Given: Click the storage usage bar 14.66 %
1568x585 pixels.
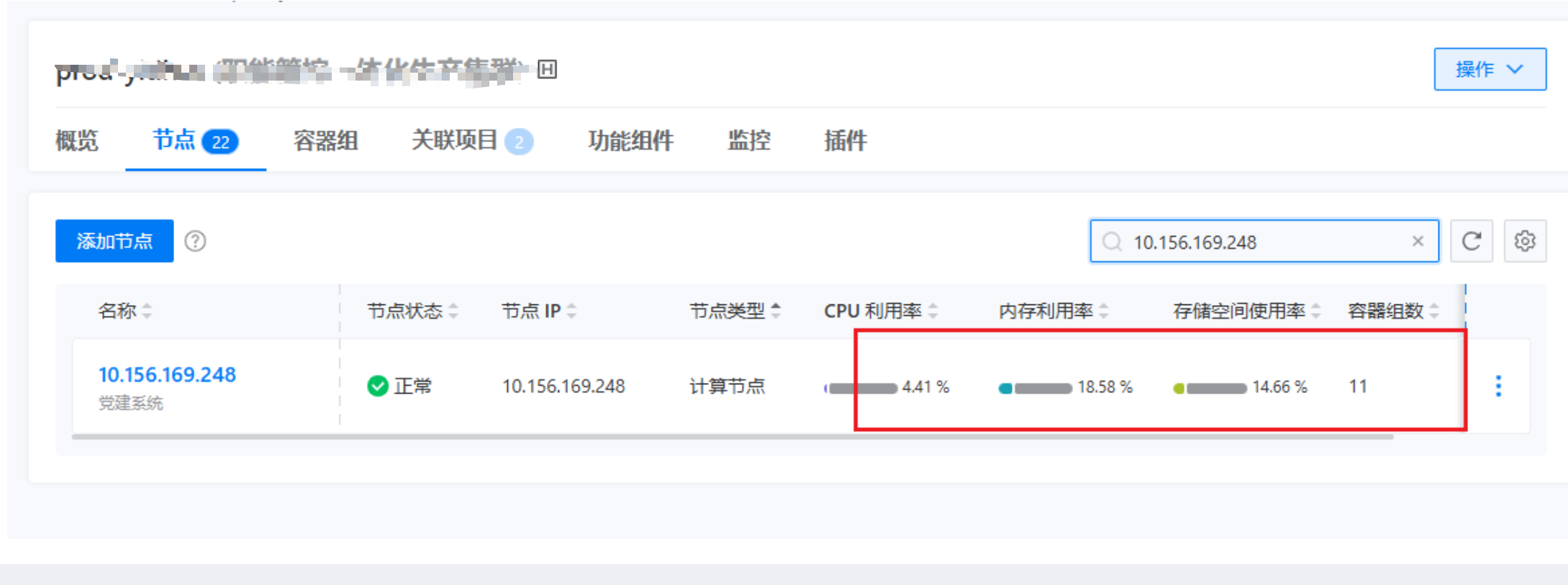Looking at the screenshot, I should pos(1210,388).
